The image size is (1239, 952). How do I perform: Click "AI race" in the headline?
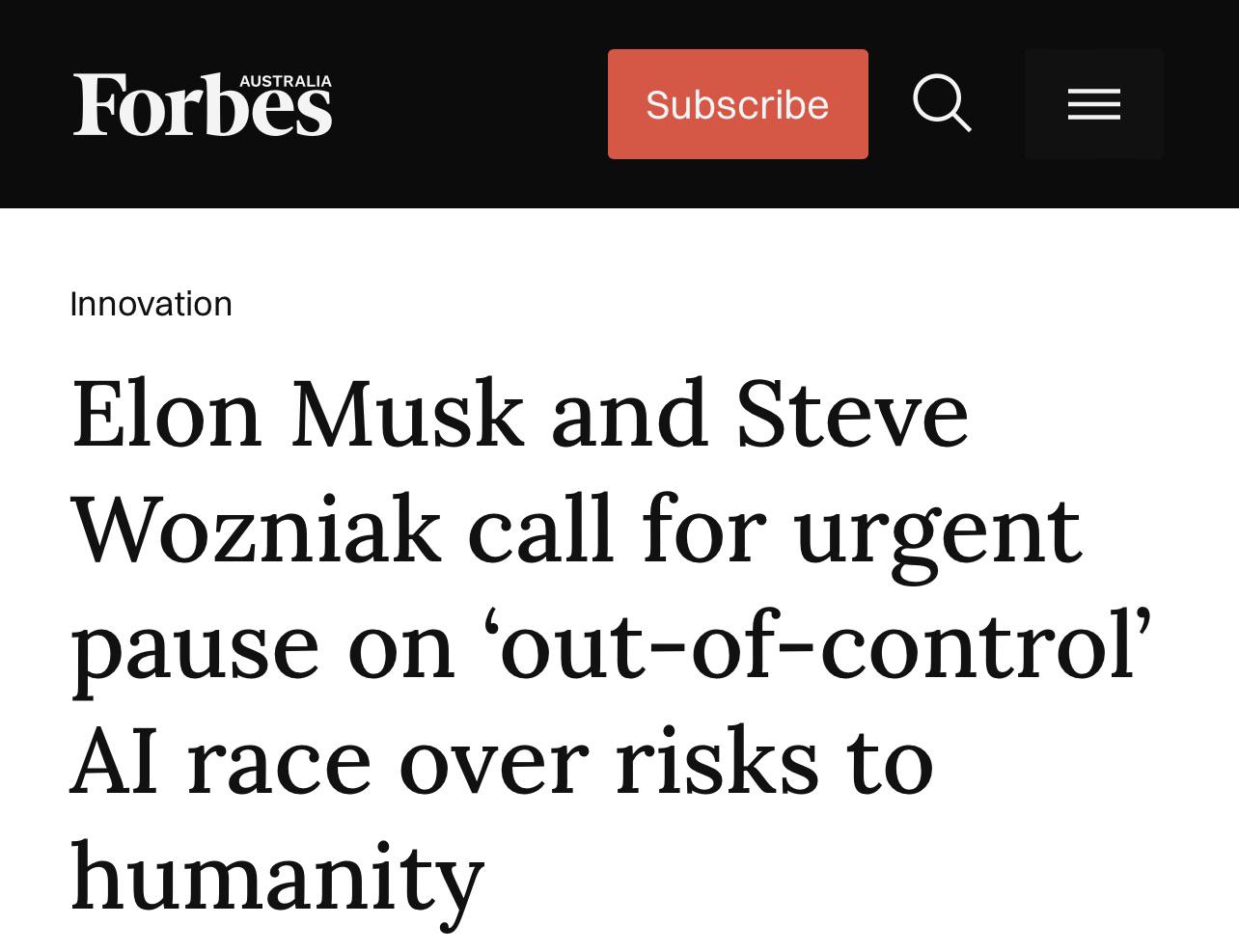(220, 762)
